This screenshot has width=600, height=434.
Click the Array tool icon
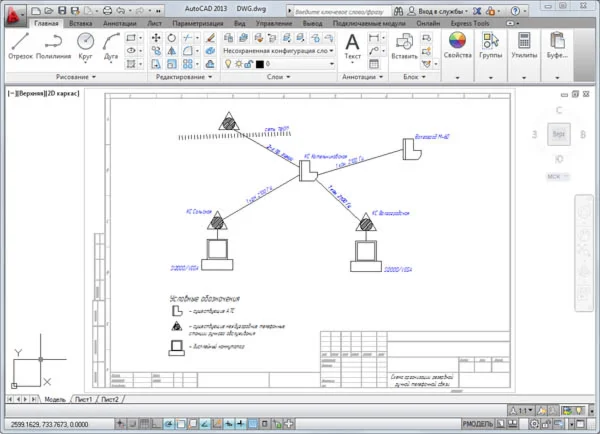[188, 64]
